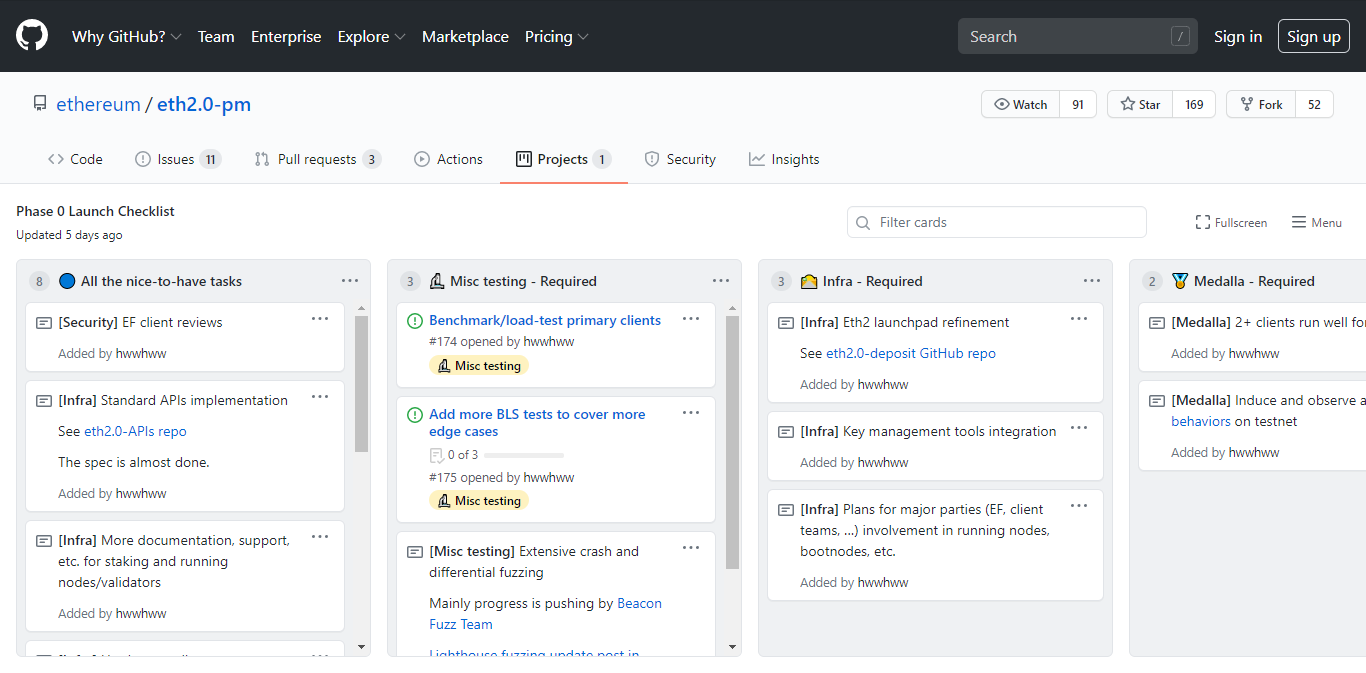1366x673 pixels.
Task: Open Infra - Required column ellipsis menu
Action: pos(1092,281)
